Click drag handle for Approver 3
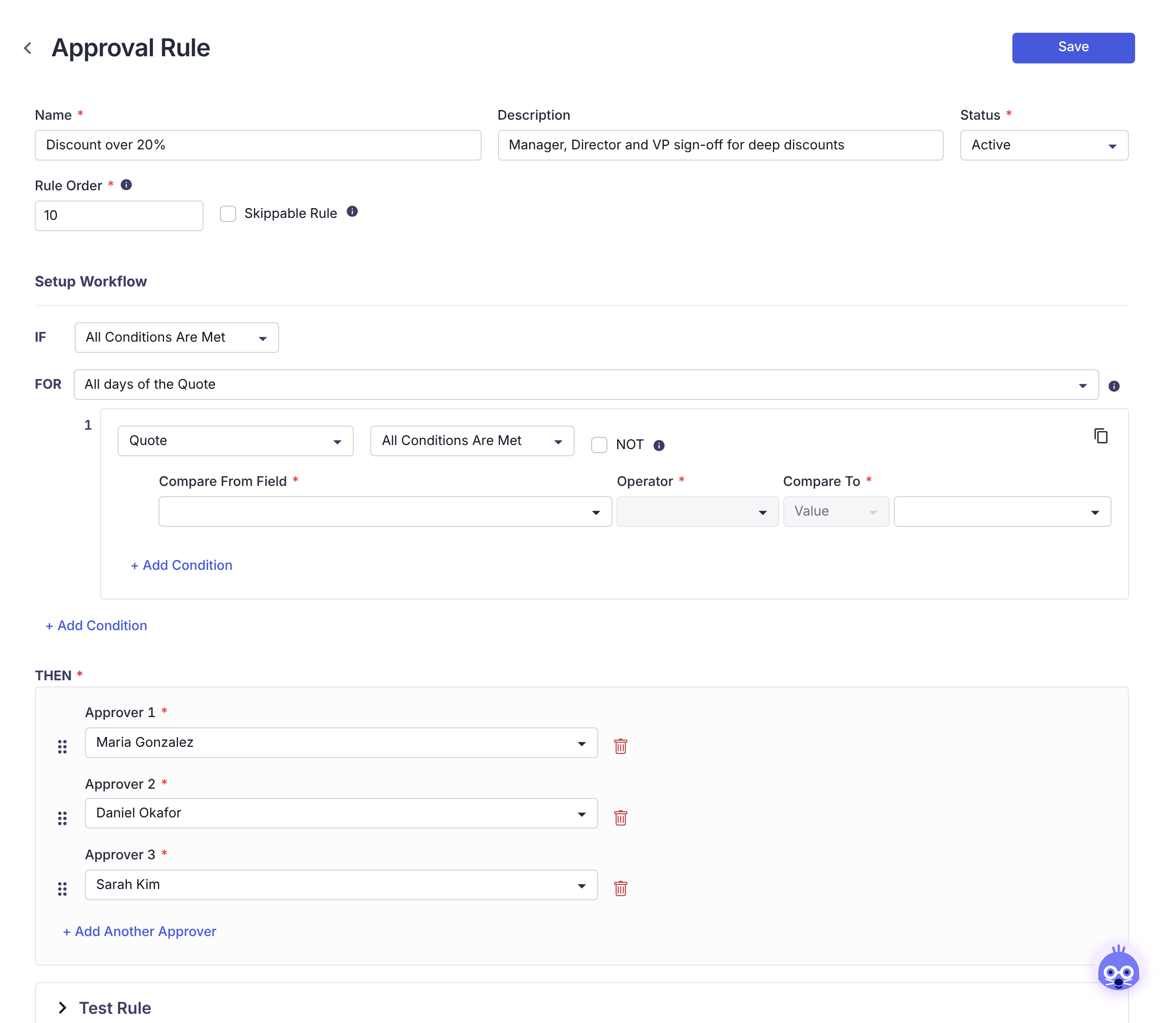The height and width of the screenshot is (1023, 1176). [62, 889]
